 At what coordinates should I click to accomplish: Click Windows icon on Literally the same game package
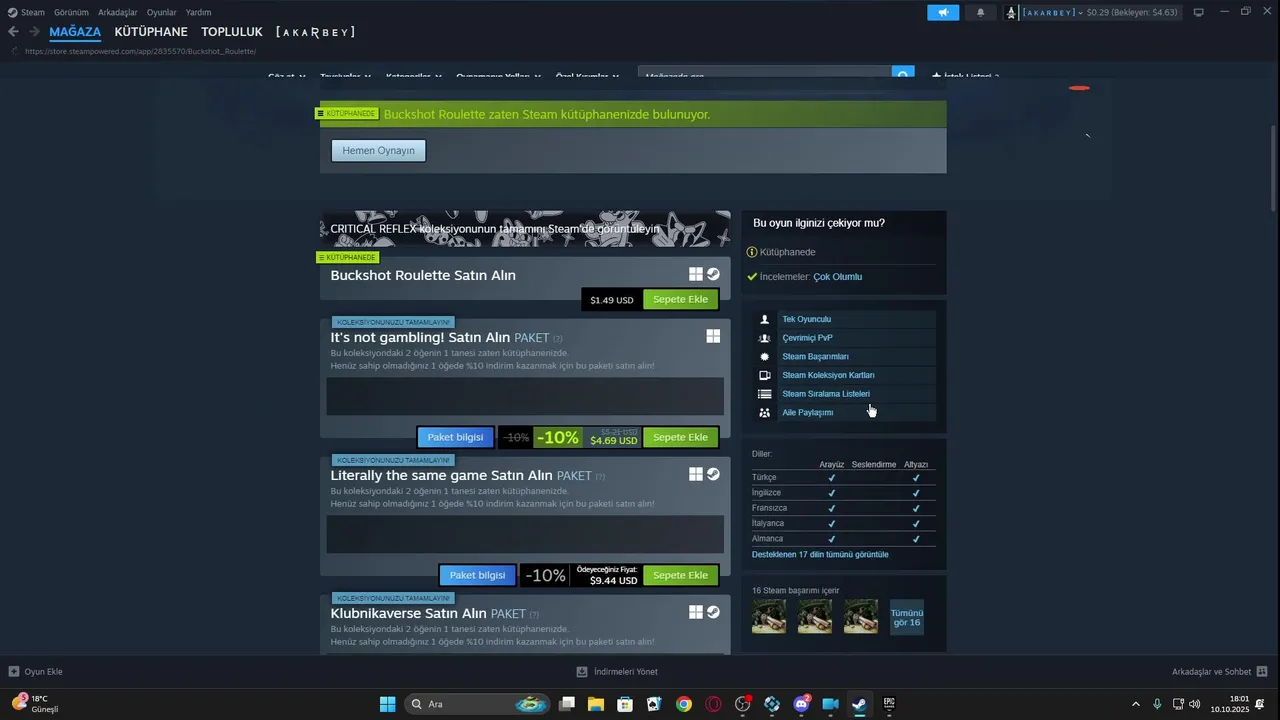(696, 474)
